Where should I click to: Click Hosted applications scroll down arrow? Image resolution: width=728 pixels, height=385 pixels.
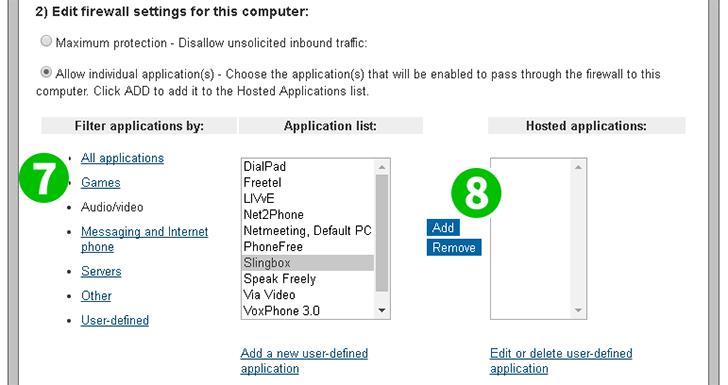tap(578, 310)
